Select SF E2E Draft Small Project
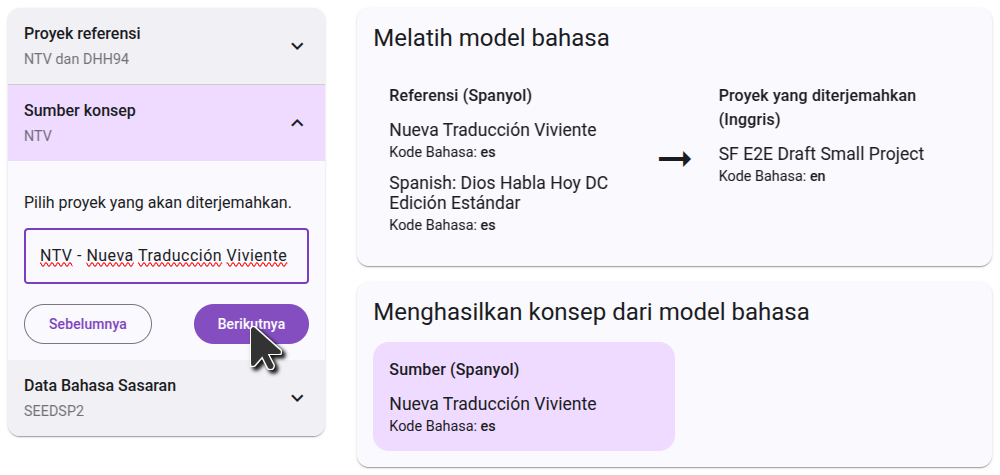The image size is (1000, 475). pos(821,154)
